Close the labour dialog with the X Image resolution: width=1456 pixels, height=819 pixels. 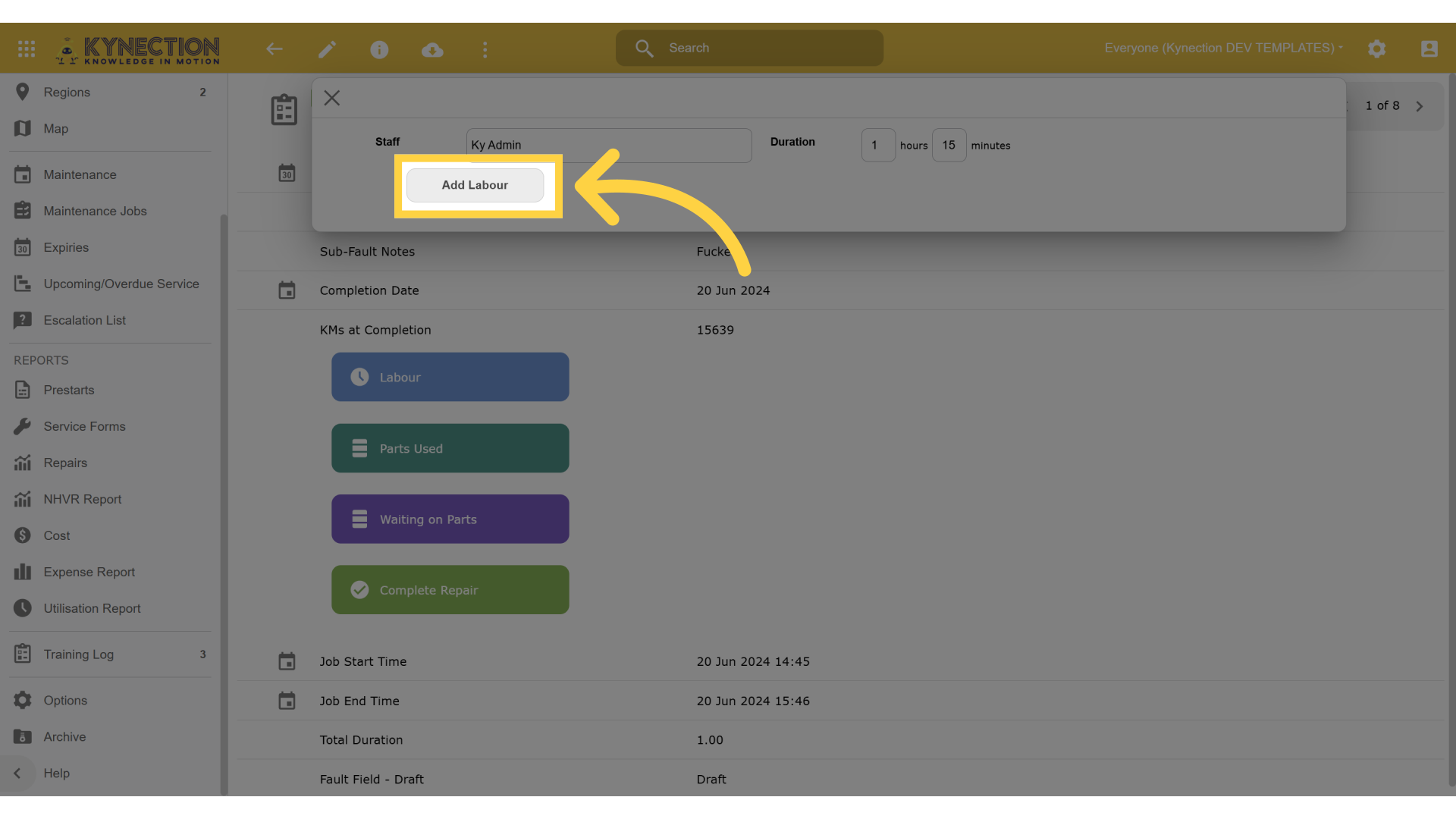pyautogui.click(x=331, y=98)
